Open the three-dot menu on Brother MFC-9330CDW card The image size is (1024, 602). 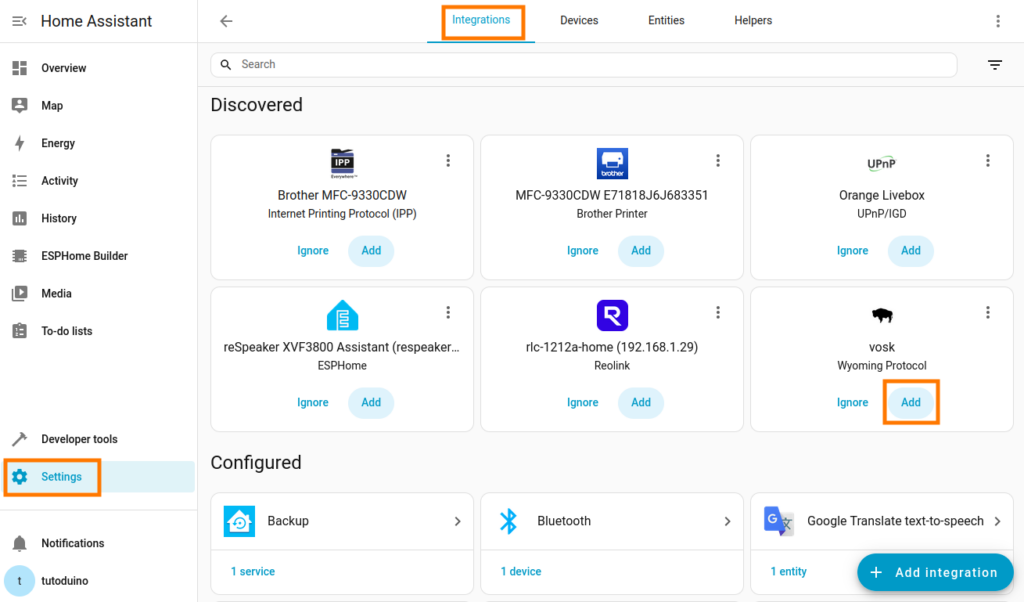click(x=448, y=161)
